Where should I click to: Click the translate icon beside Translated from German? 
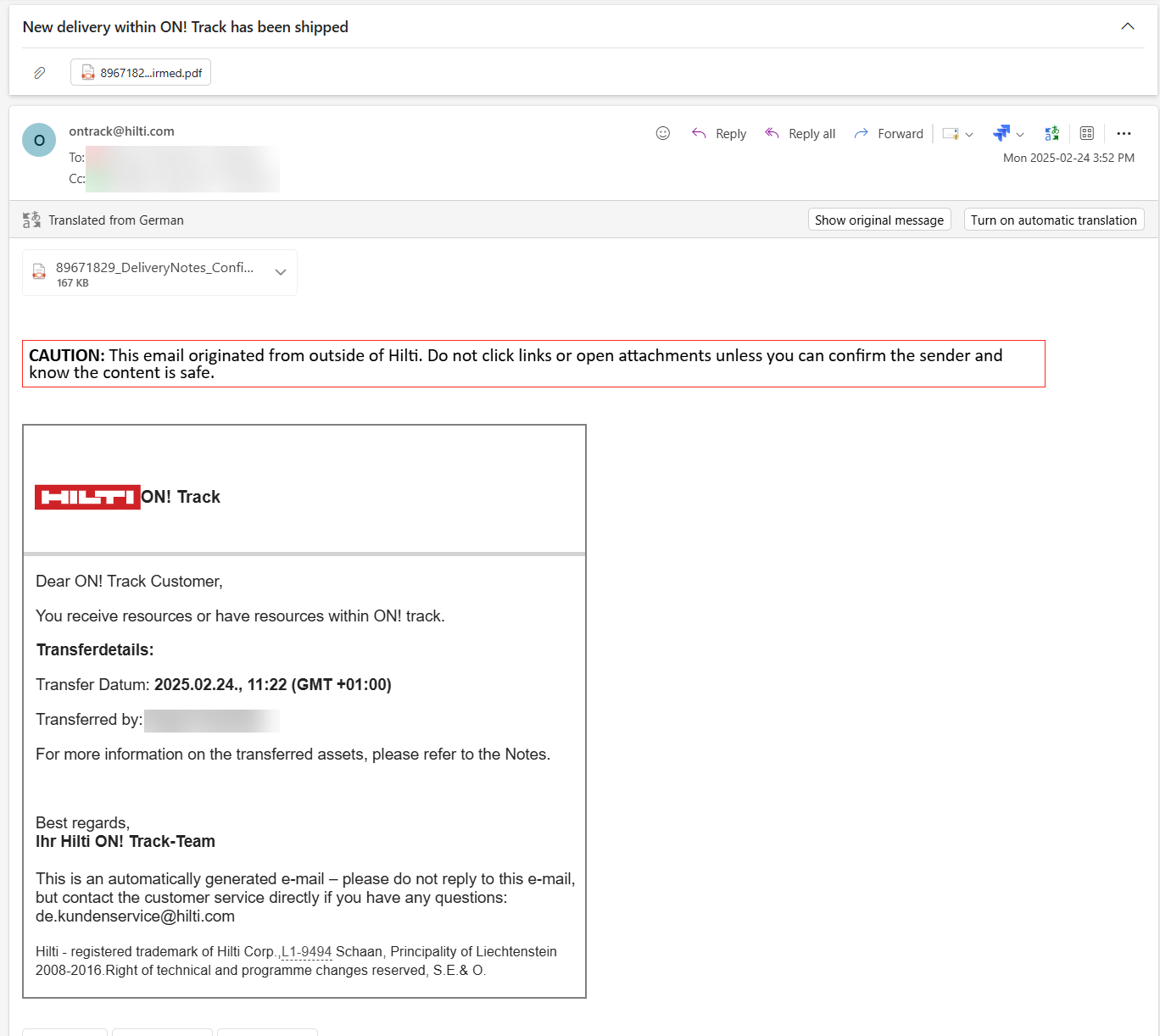[x=31, y=220]
